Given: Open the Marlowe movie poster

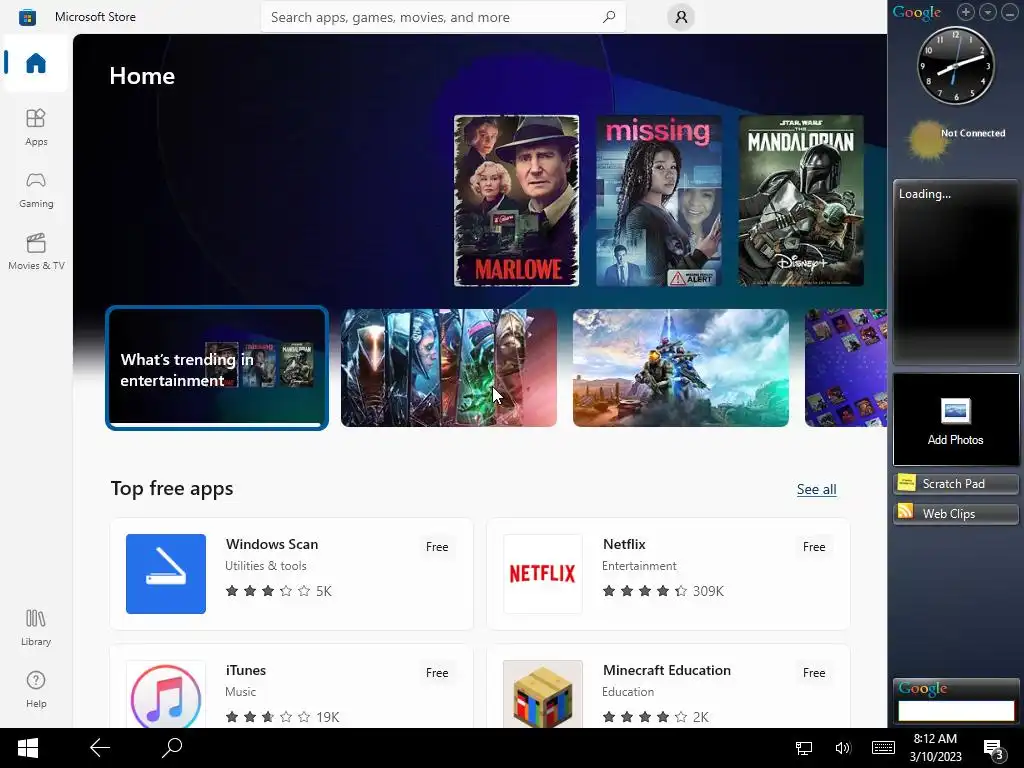Looking at the screenshot, I should (517, 200).
